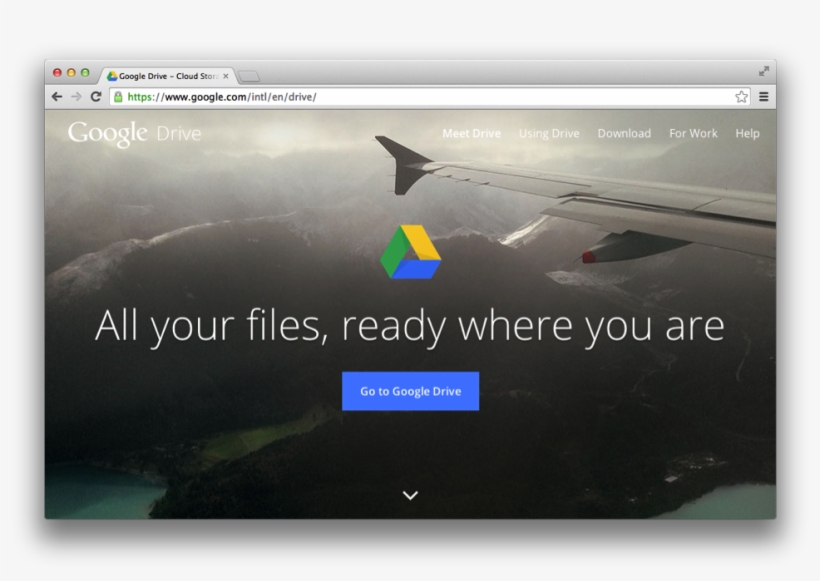The width and height of the screenshot is (820, 581).
Task: Switch to the Google Drive tab
Action: (165, 74)
